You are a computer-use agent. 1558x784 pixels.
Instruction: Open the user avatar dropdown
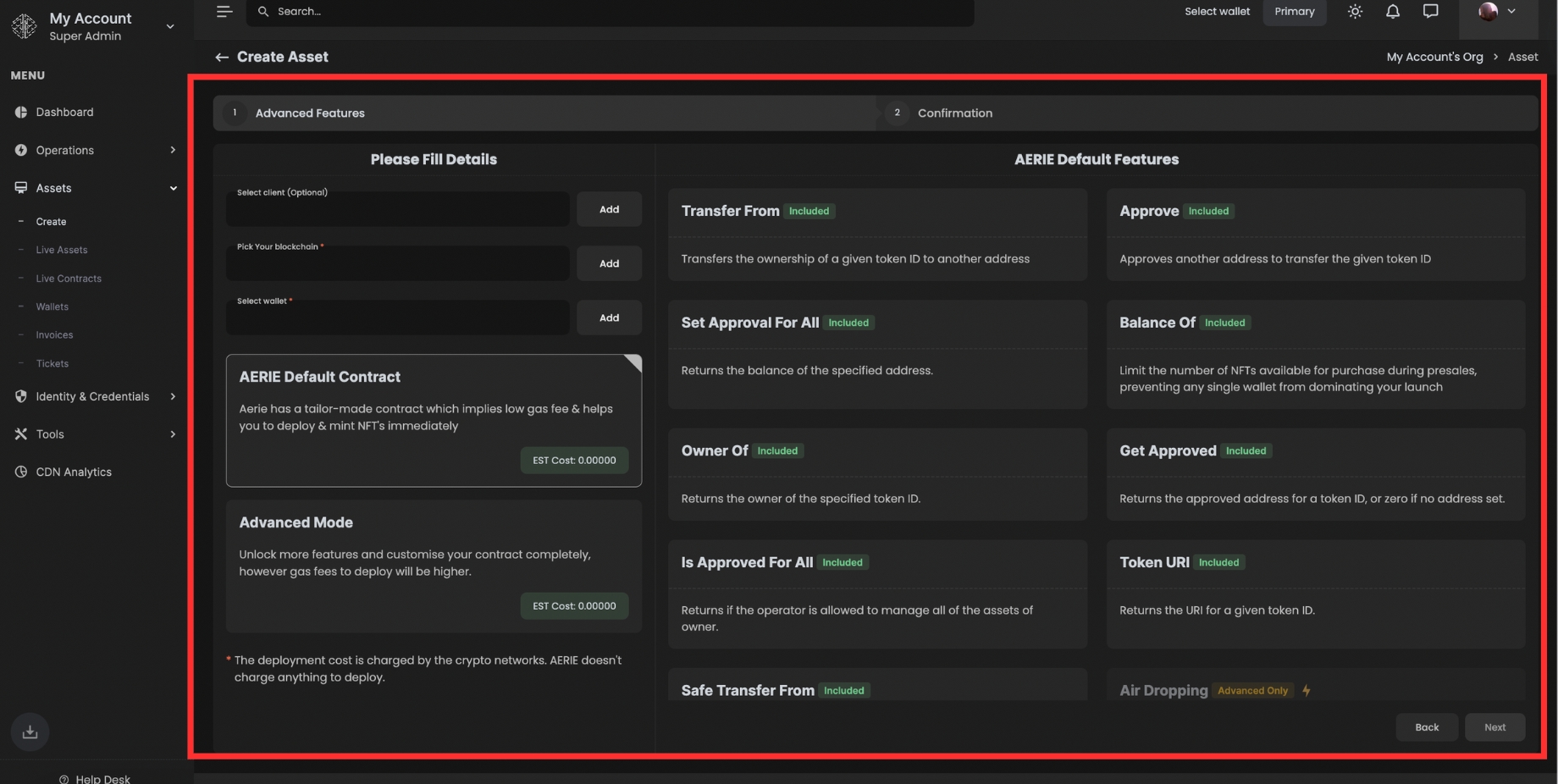(x=1496, y=12)
